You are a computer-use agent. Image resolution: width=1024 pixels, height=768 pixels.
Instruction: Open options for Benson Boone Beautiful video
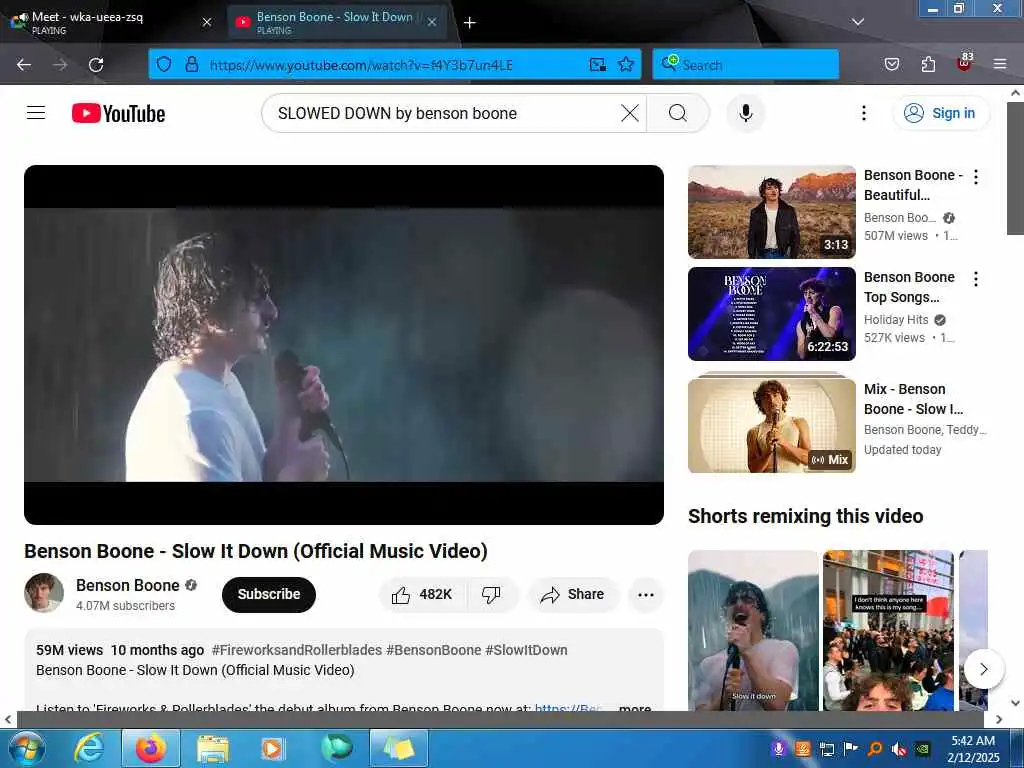pos(976,176)
